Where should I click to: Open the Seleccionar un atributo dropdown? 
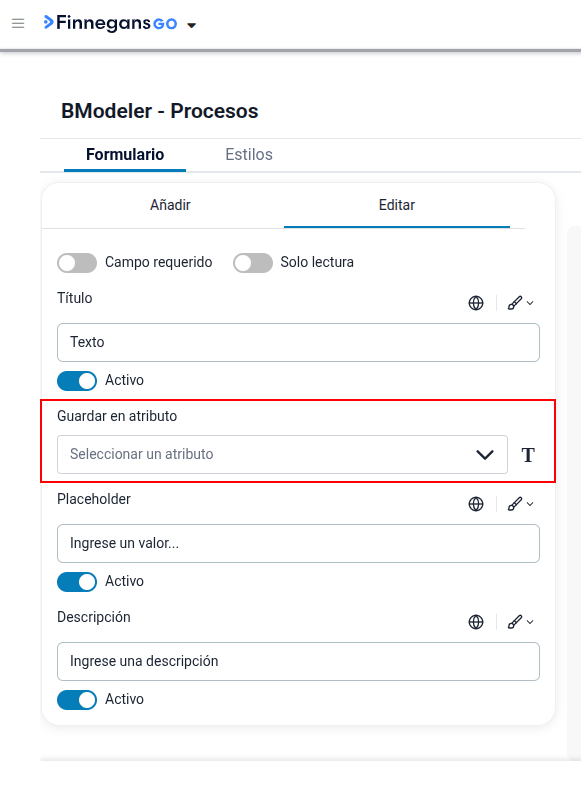[282, 454]
